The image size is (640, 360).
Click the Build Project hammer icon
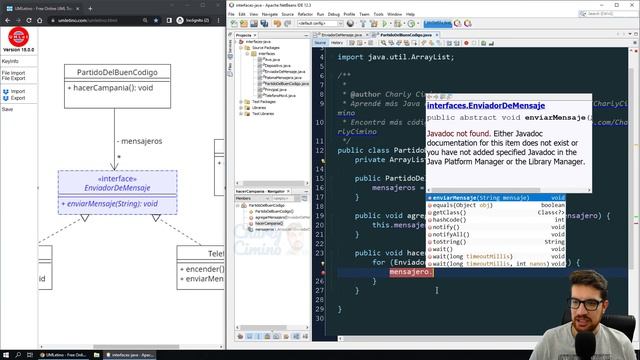coord(363,24)
